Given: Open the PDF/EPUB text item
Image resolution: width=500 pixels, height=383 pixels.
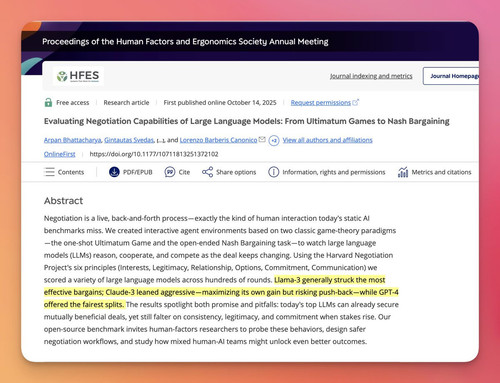Looking at the screenshot, I should tap(137, 172).
